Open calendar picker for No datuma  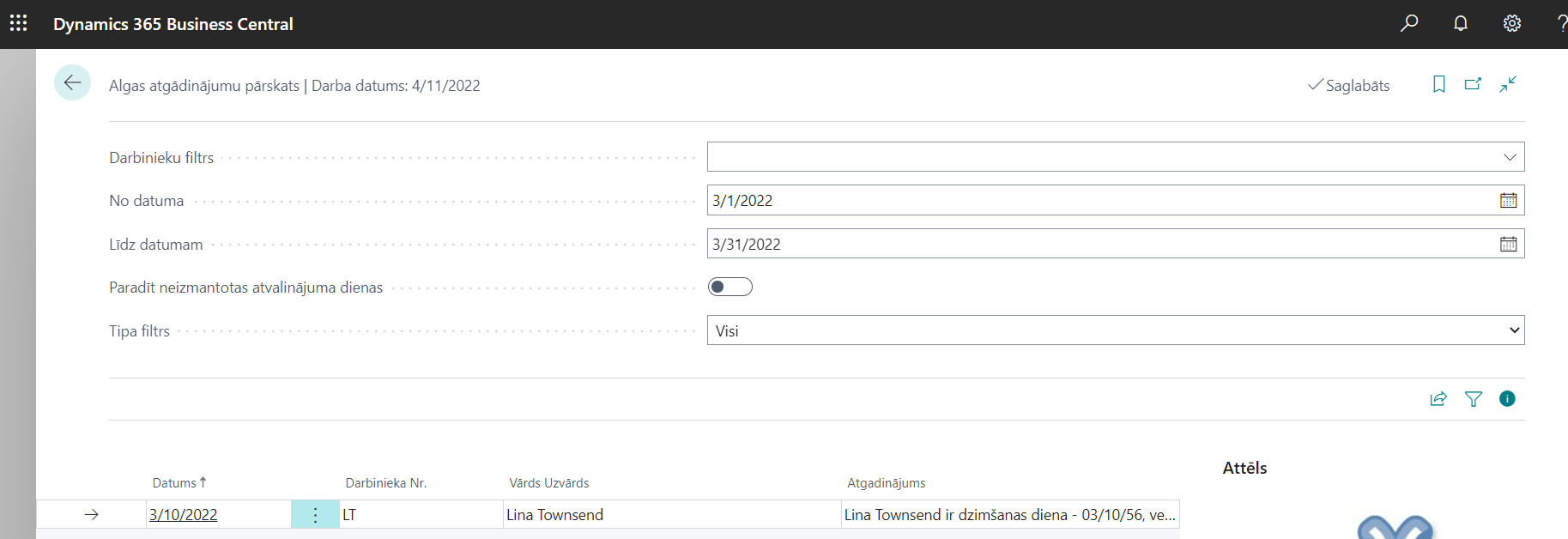(1508, 201)
